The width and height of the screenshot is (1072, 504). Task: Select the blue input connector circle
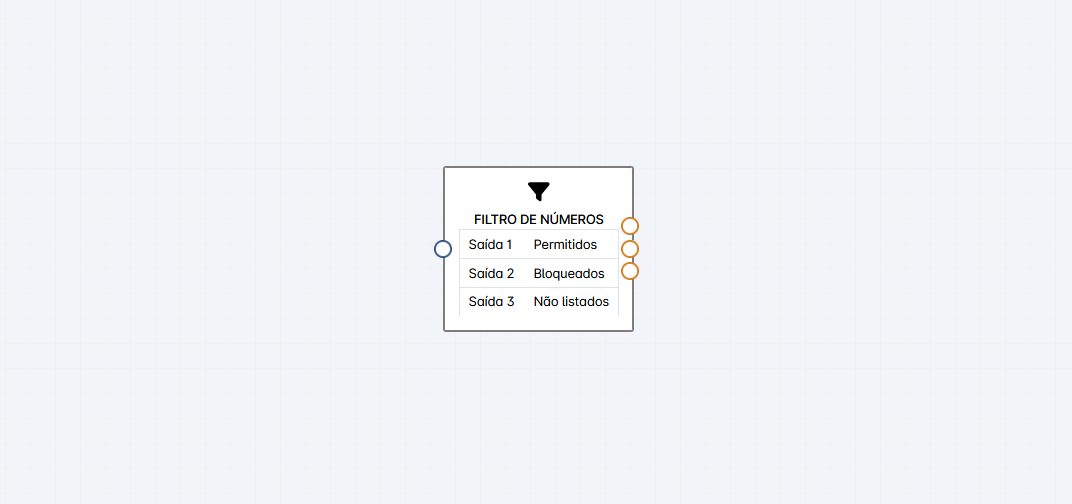[443, 249]
